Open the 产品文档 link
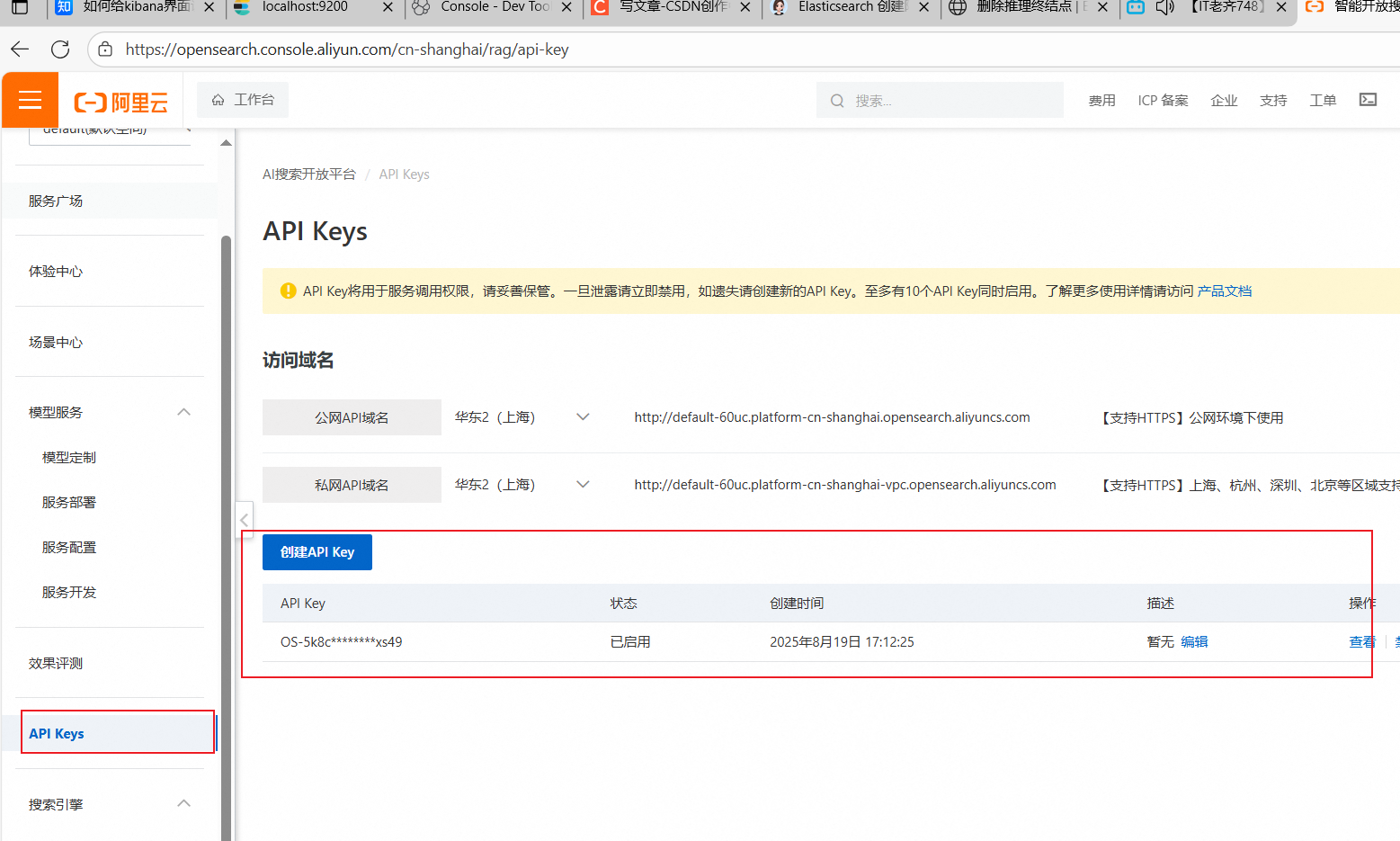 [x=1225, y=291]
